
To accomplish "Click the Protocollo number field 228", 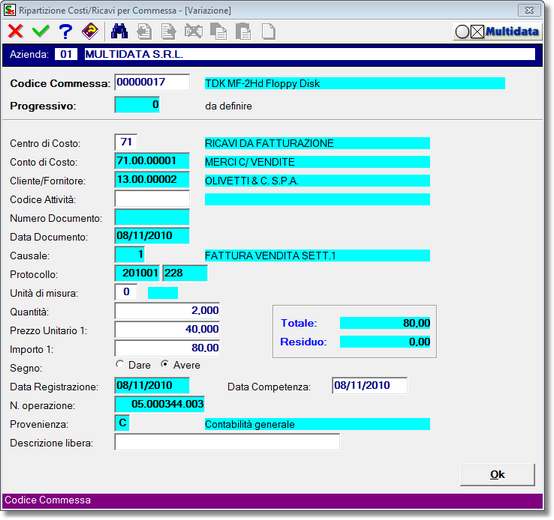I will [185, 273].
